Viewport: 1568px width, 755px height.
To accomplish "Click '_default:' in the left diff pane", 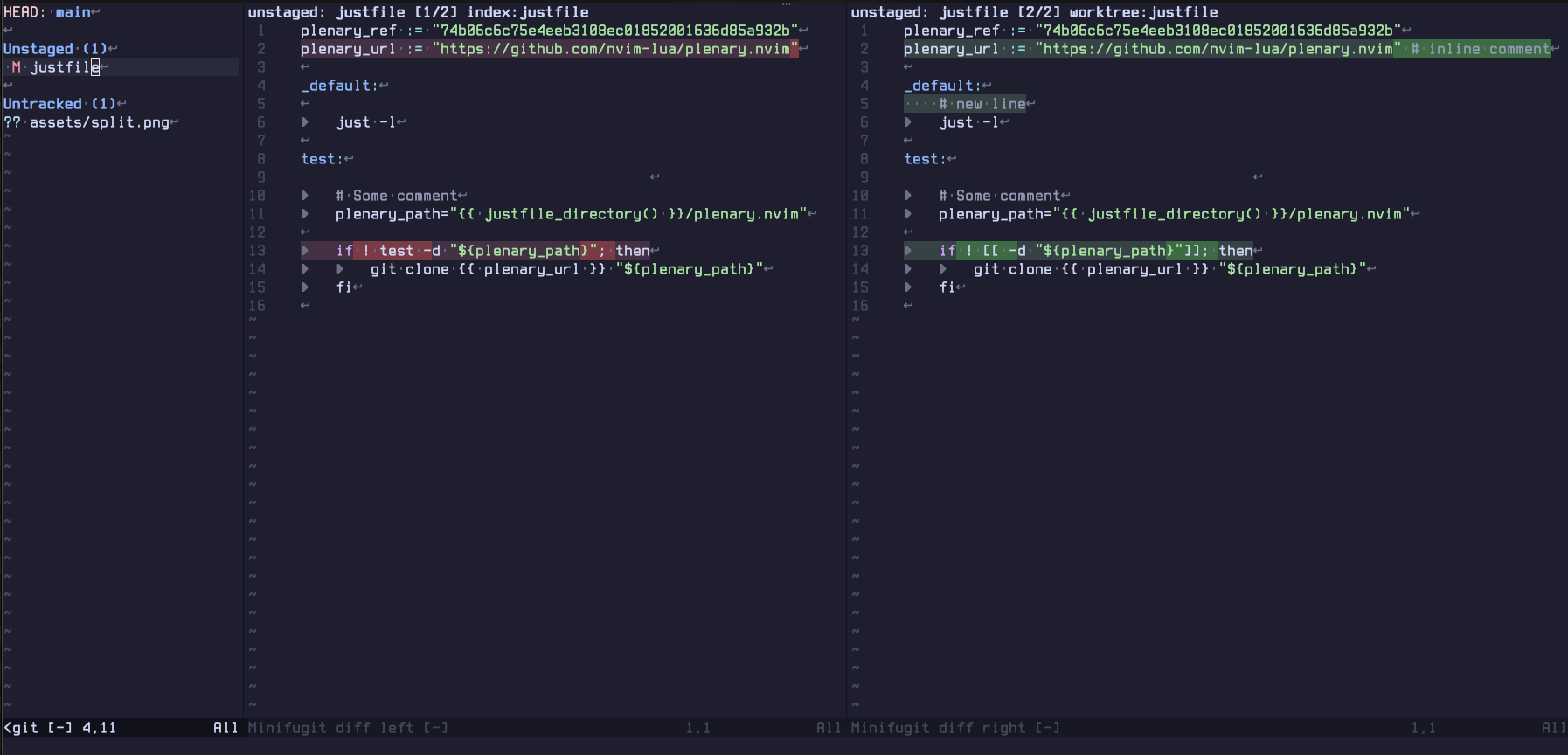I will coord(340,86).
